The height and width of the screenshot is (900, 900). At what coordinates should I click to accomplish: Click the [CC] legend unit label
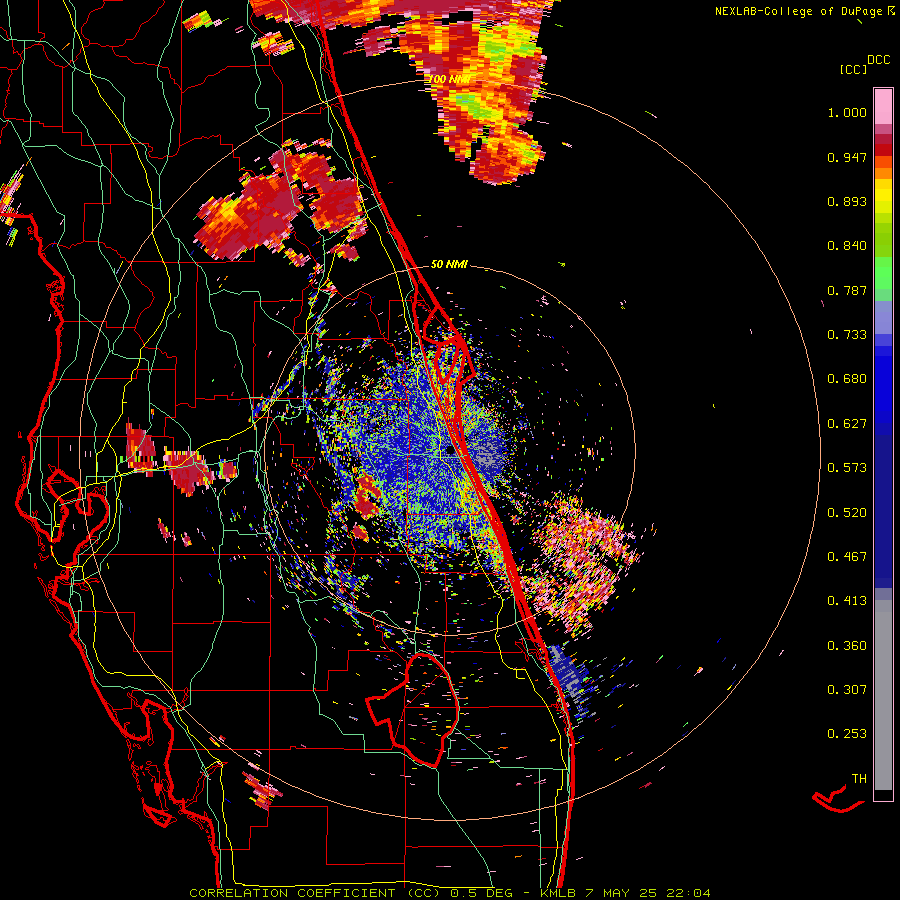[854, 69]
